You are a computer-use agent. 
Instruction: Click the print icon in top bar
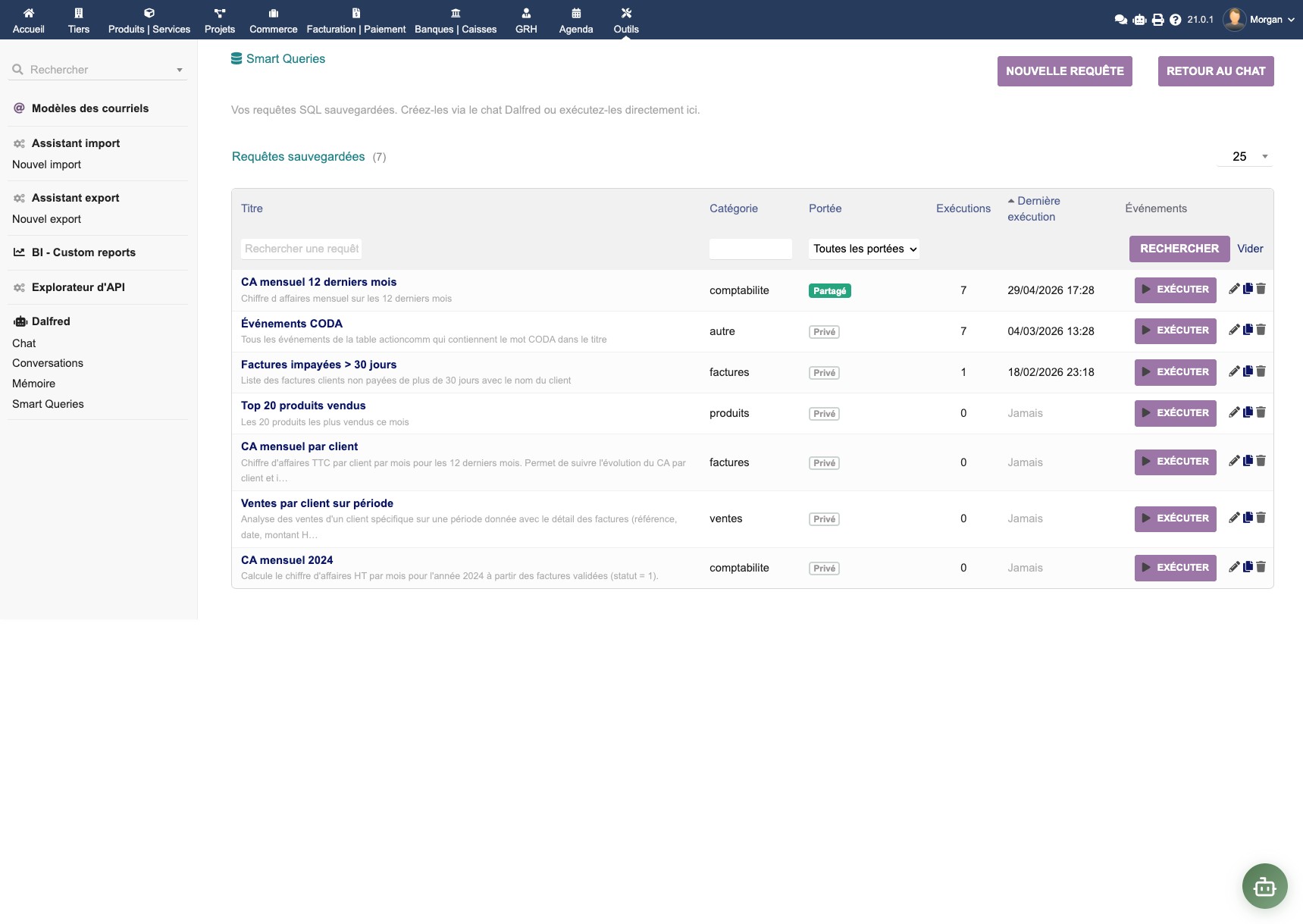click(1157, 20)
